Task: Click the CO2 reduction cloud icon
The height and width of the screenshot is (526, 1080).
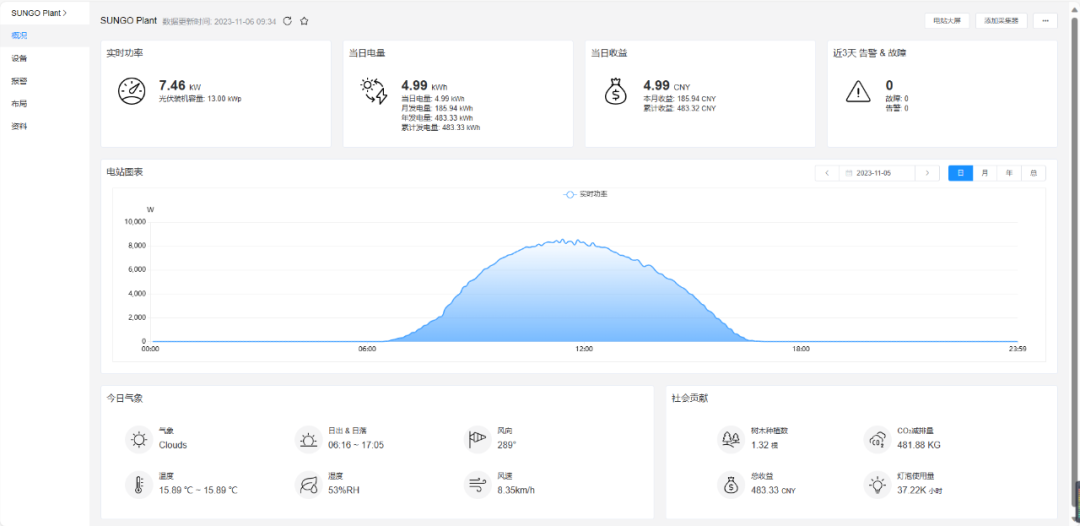Action: 878,439
